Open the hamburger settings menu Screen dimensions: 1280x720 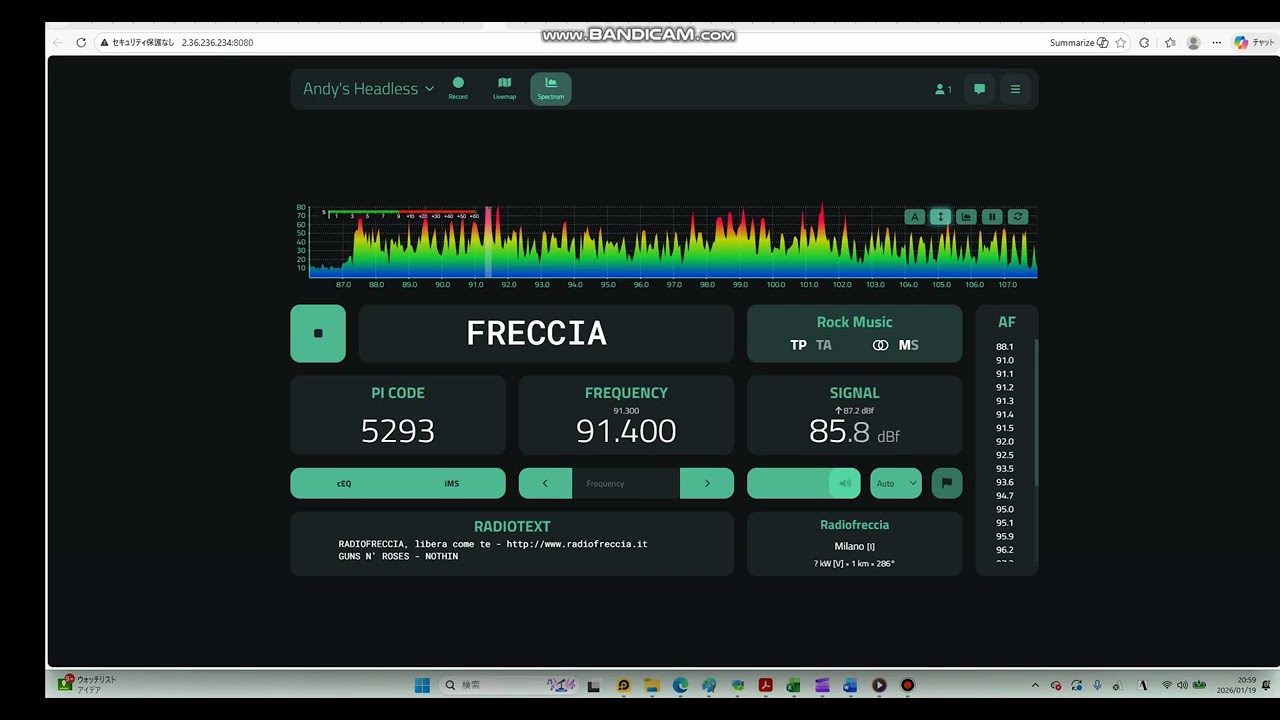1015,89
